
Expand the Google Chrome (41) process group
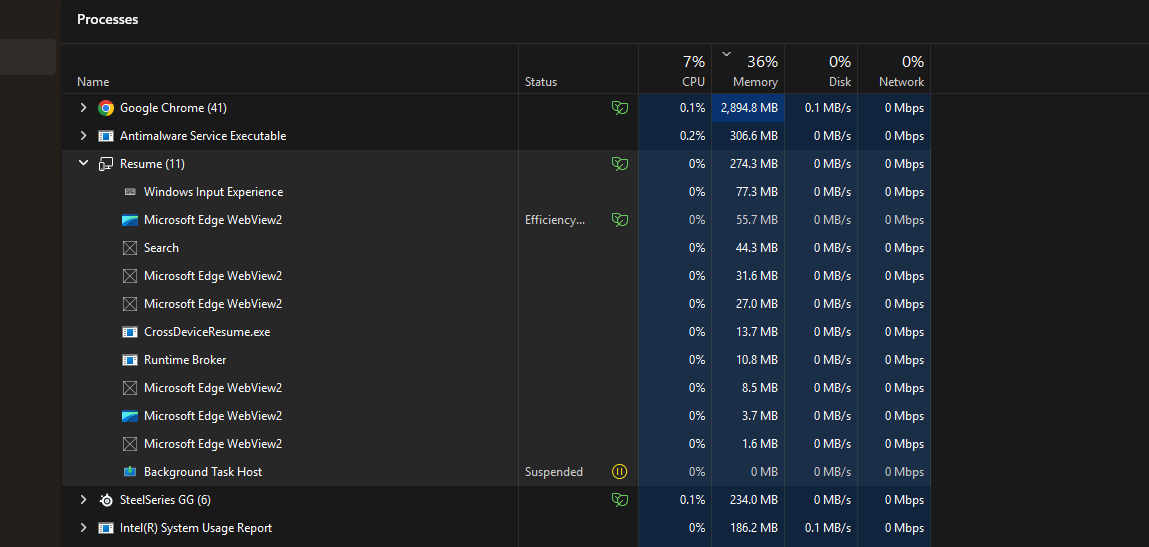coord(84,108)
